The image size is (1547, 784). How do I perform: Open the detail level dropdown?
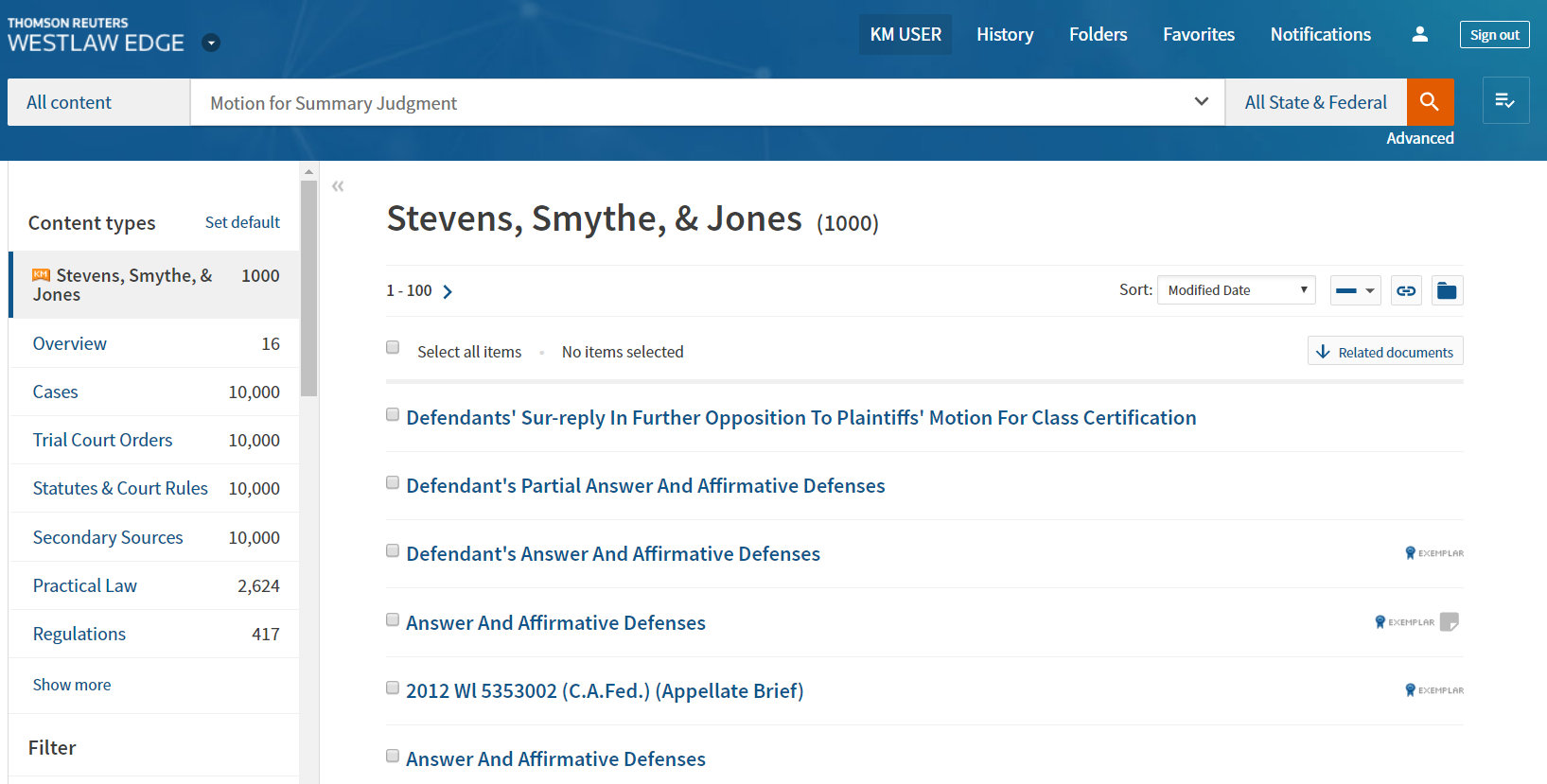(1355, 290)
